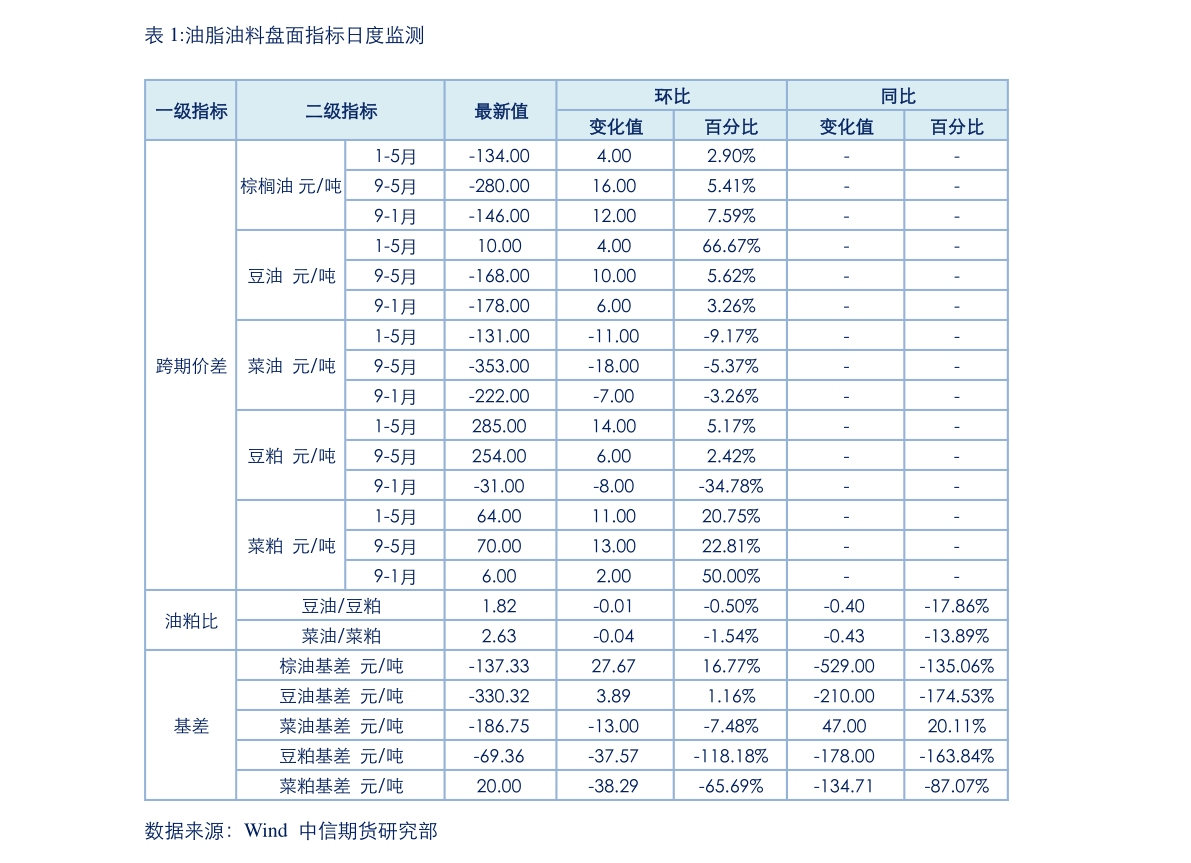Click the value '-529.00'
Image resolution: width=1191 pixels, height=863 pixels.
point(844,666)
